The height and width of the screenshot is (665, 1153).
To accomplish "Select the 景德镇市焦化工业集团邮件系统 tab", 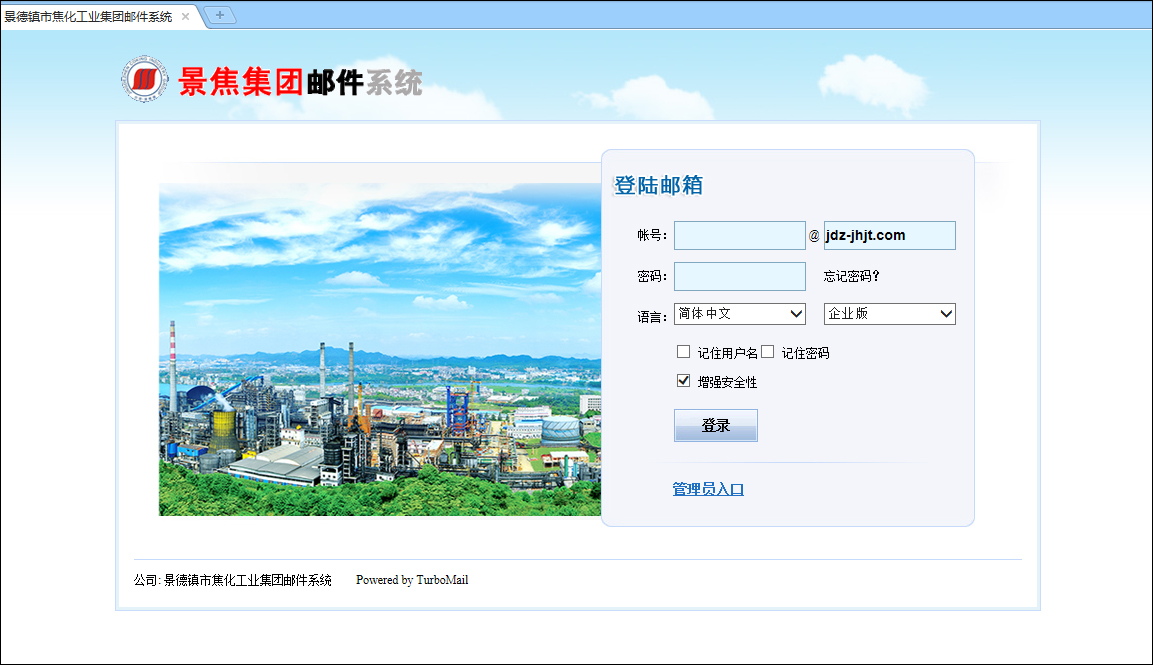I will click(88, 16).
